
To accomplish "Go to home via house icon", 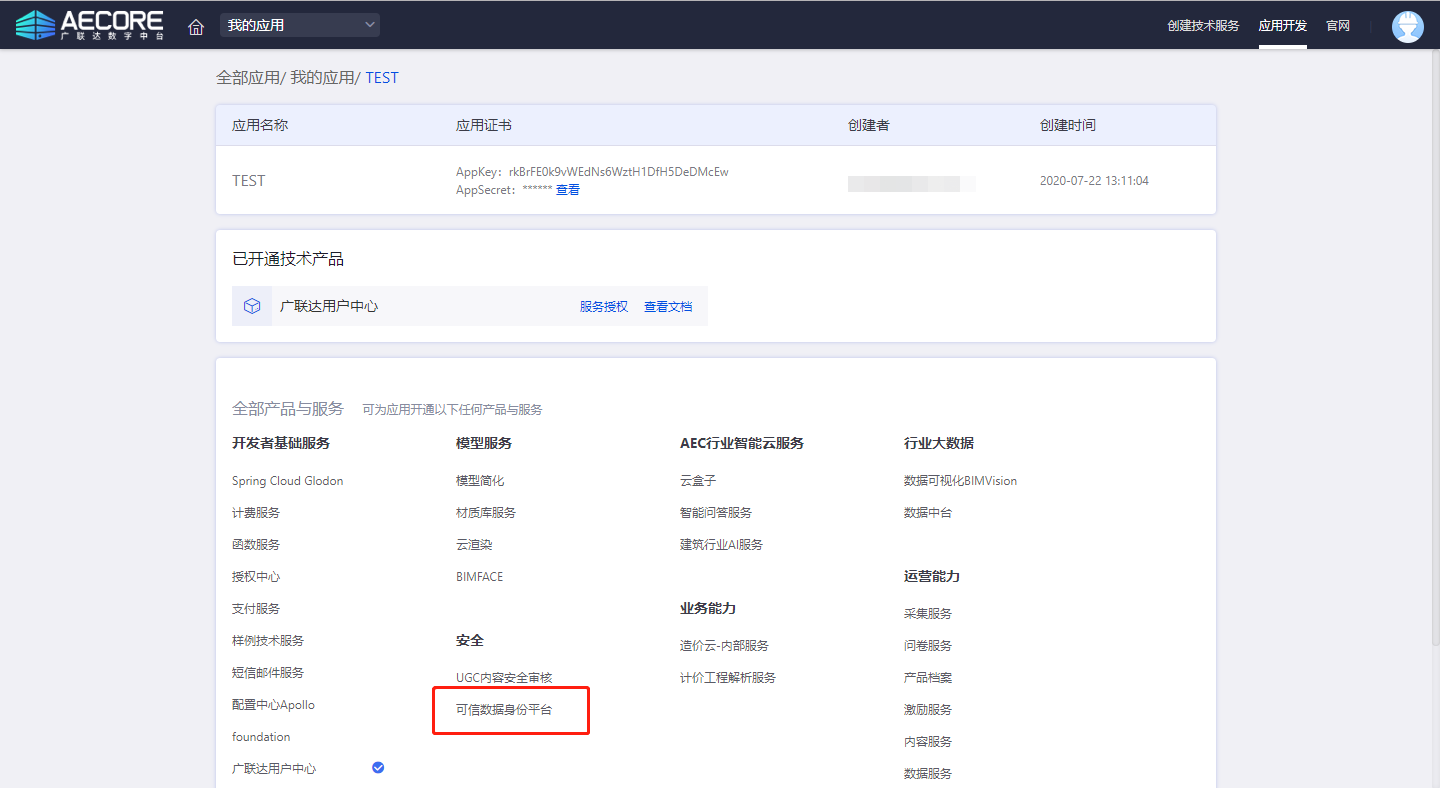I will [x=196, y=26].
